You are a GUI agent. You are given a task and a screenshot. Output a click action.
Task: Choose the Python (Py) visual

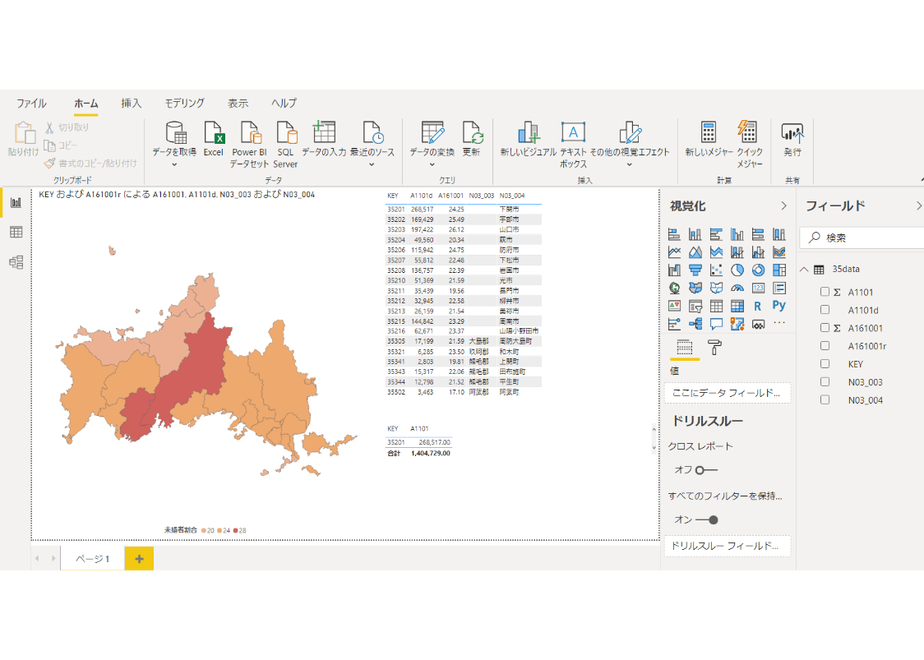pyautogui.click(x=779, y=305)
